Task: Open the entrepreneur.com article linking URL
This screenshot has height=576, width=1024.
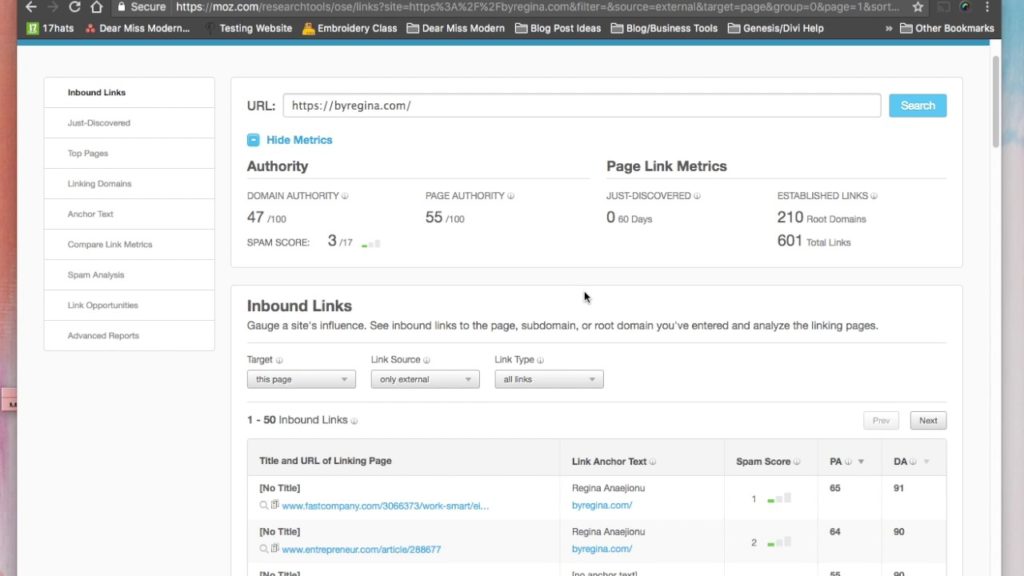Action: [361, 550]
